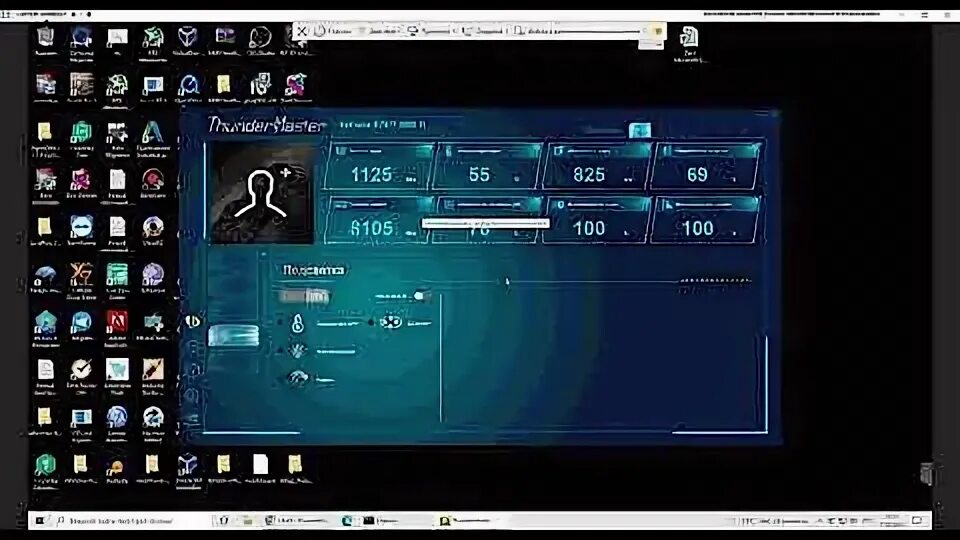Open the red Adobe Acrobat desktop icon
This screenshot has height=540, width=960.
(116, 323)
